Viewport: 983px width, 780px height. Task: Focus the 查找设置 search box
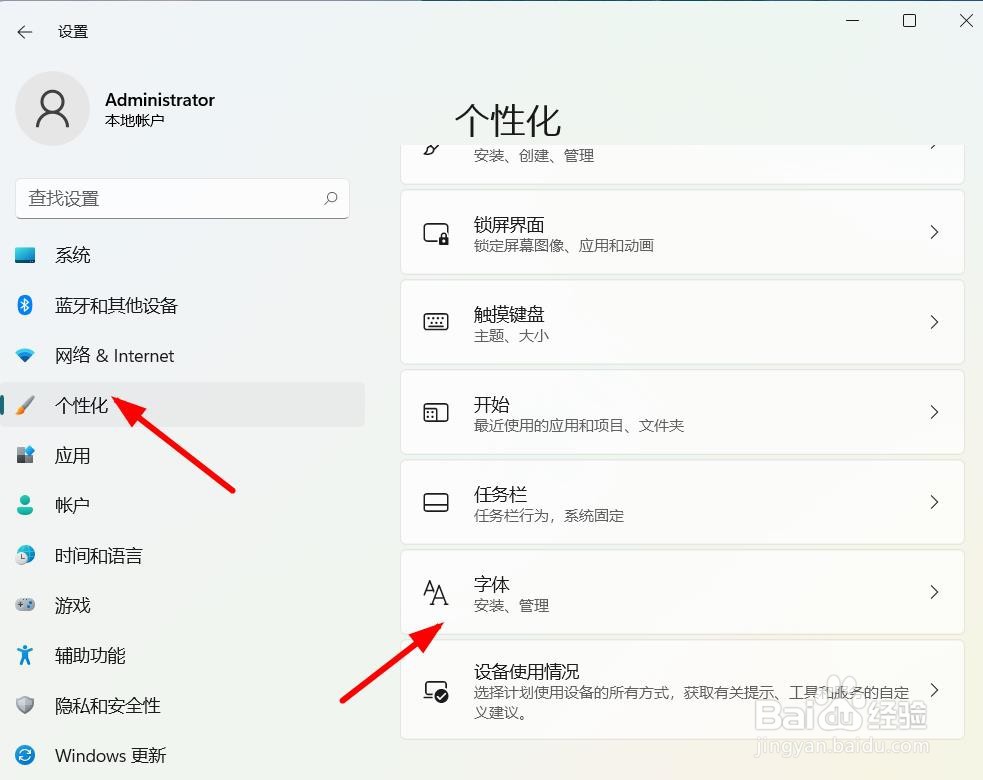[x=182, y=199]
